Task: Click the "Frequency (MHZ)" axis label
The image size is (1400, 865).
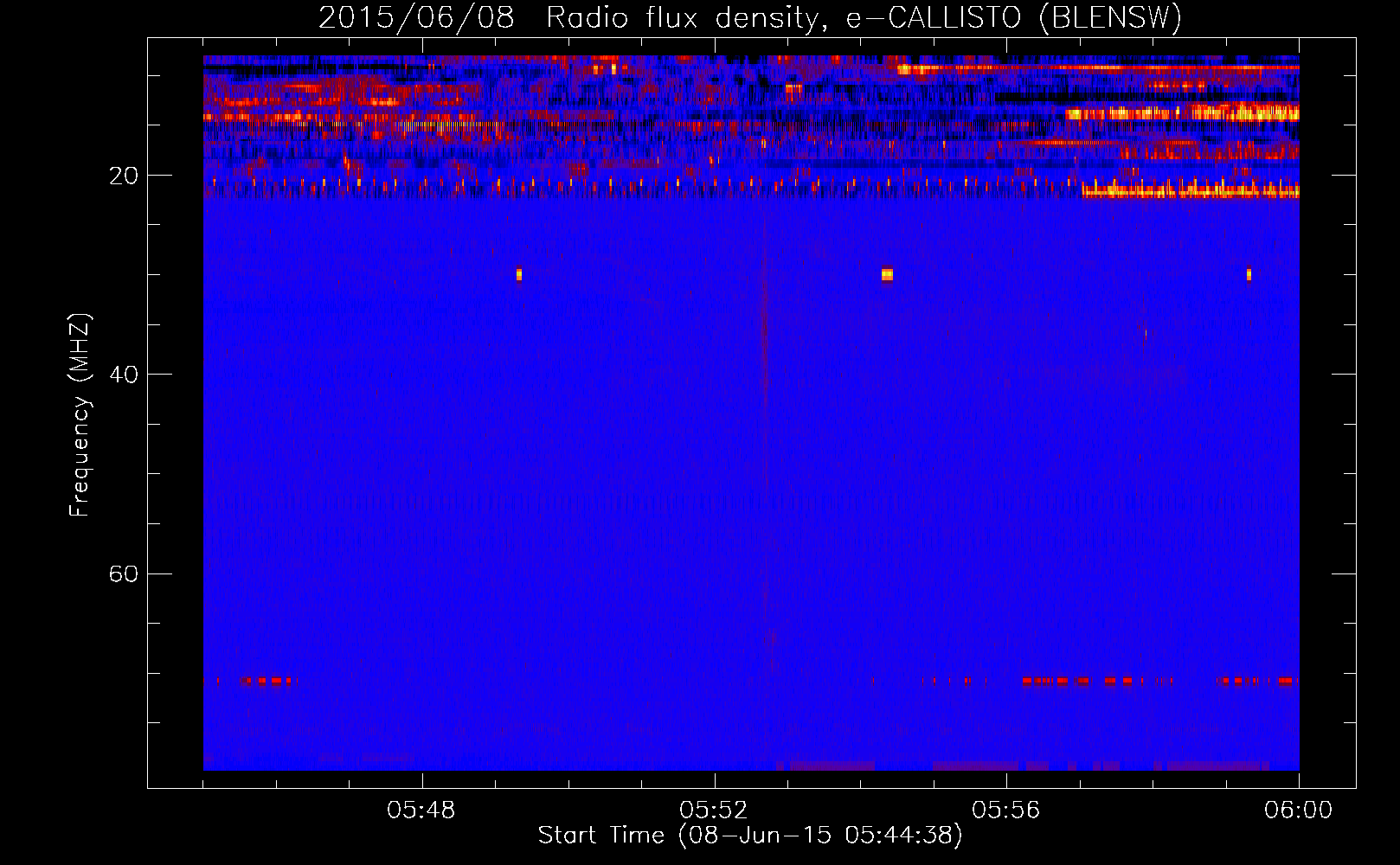Action: [x=80, y=414]
